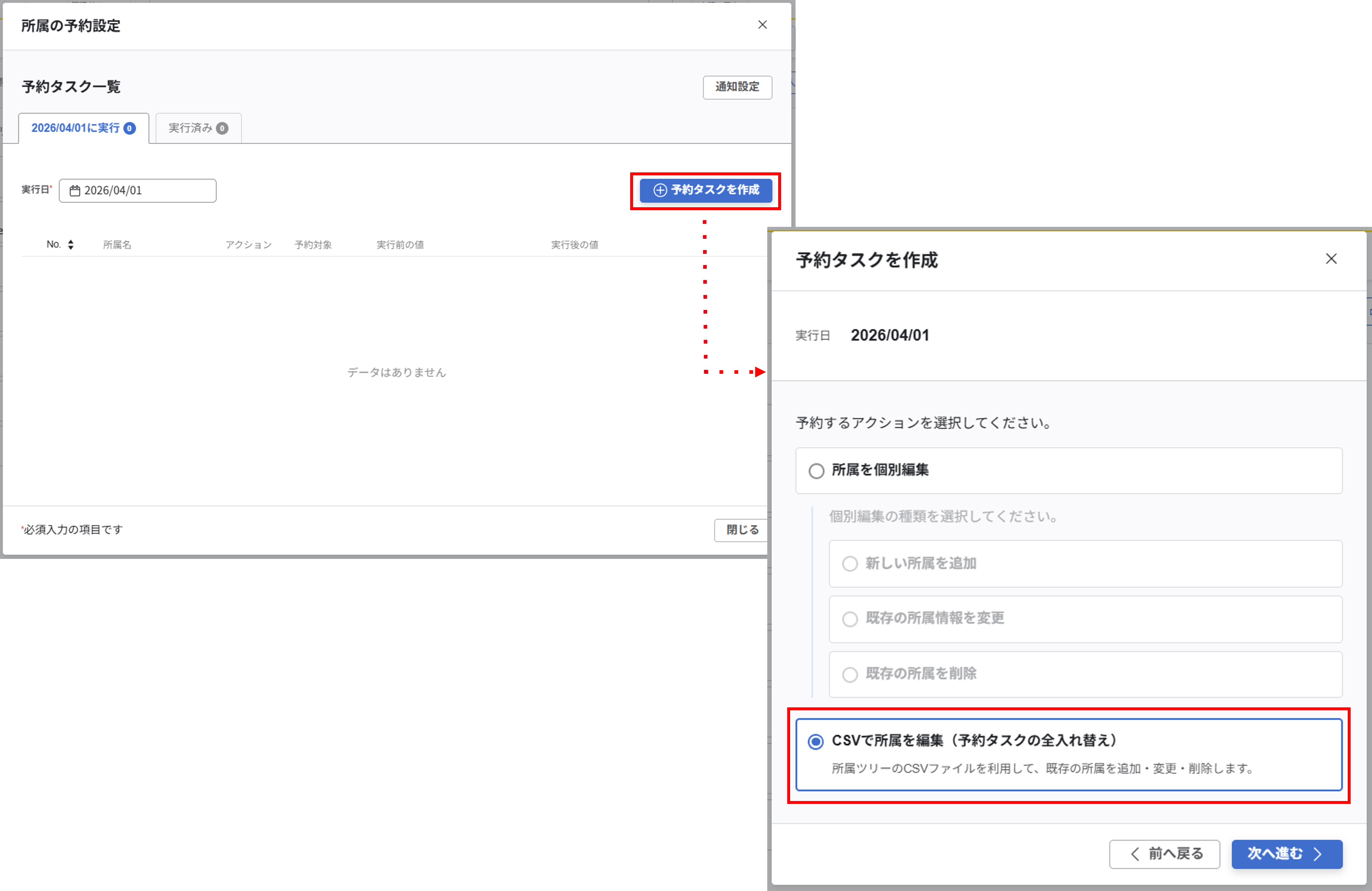Click 次へ進む button
Image resolution: width=1372 pixels, height=891 pixels.
coord(1286,854)
